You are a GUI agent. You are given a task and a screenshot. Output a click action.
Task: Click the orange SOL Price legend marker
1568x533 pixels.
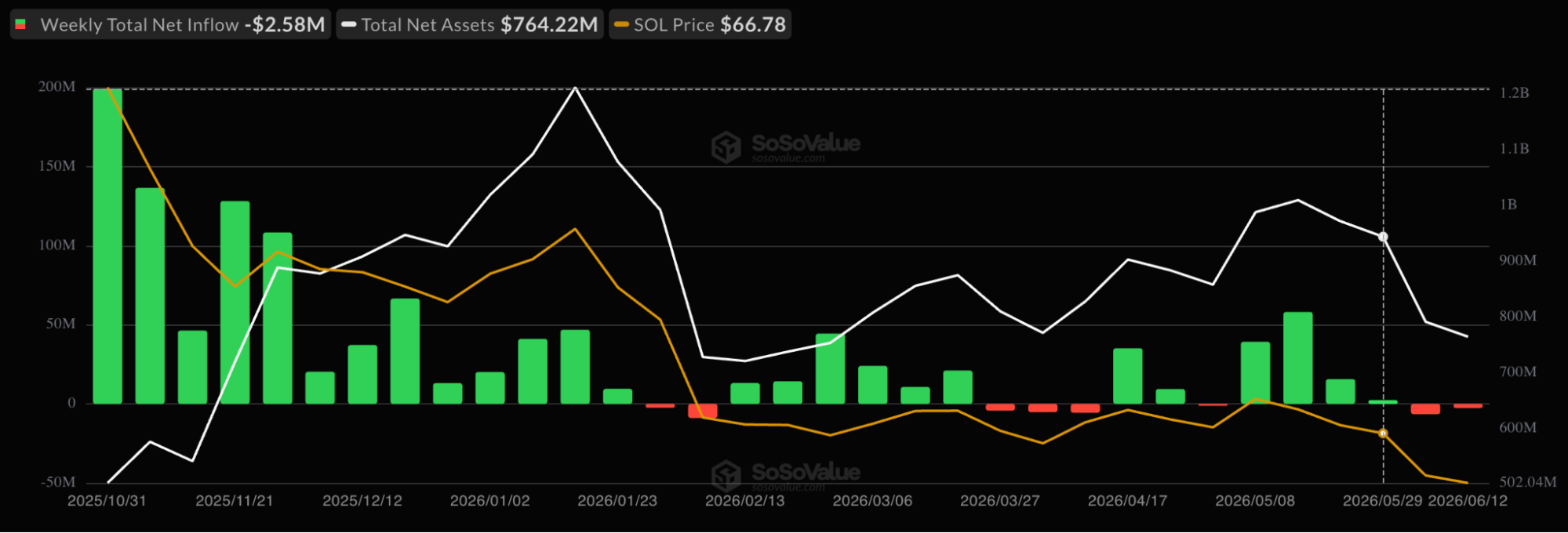pos(622,25)
